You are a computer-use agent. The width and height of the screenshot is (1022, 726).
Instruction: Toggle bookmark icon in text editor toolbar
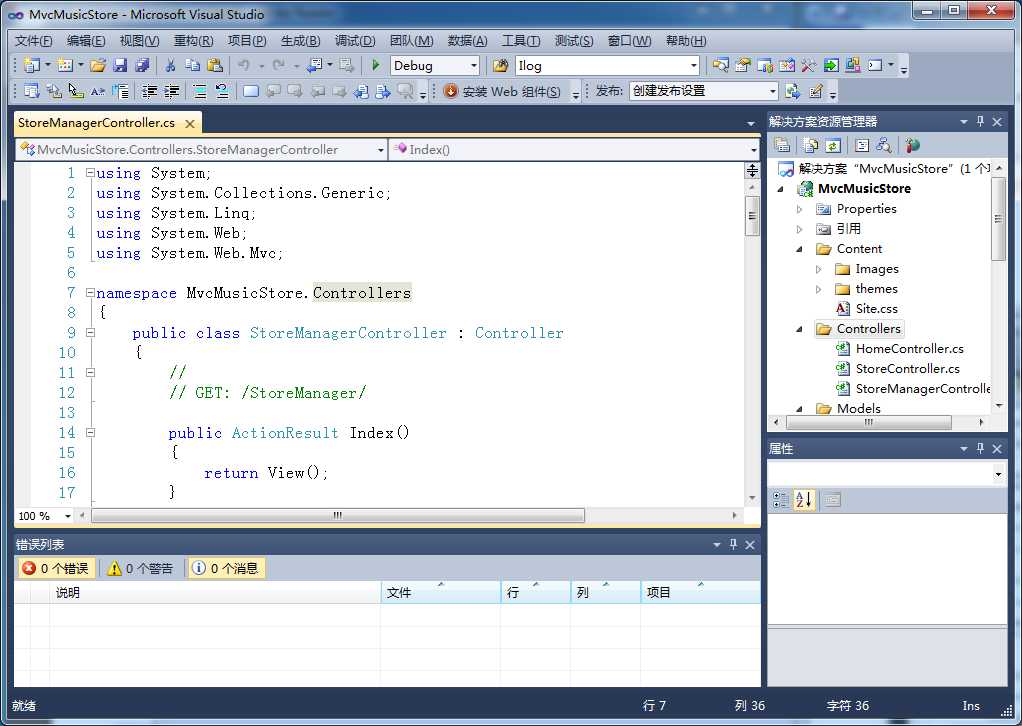(251, 91)
